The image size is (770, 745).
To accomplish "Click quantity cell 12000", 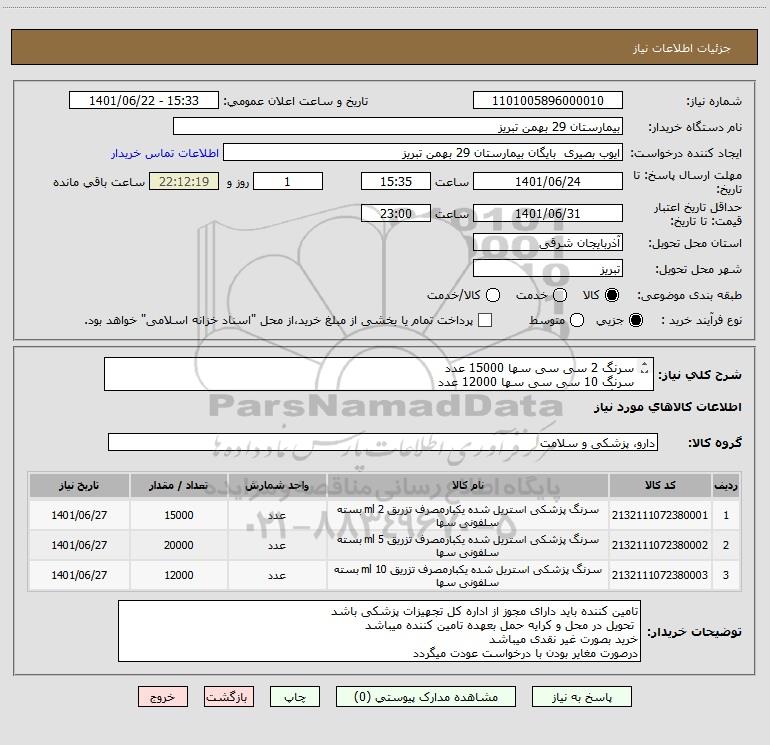I will (179, 575).
